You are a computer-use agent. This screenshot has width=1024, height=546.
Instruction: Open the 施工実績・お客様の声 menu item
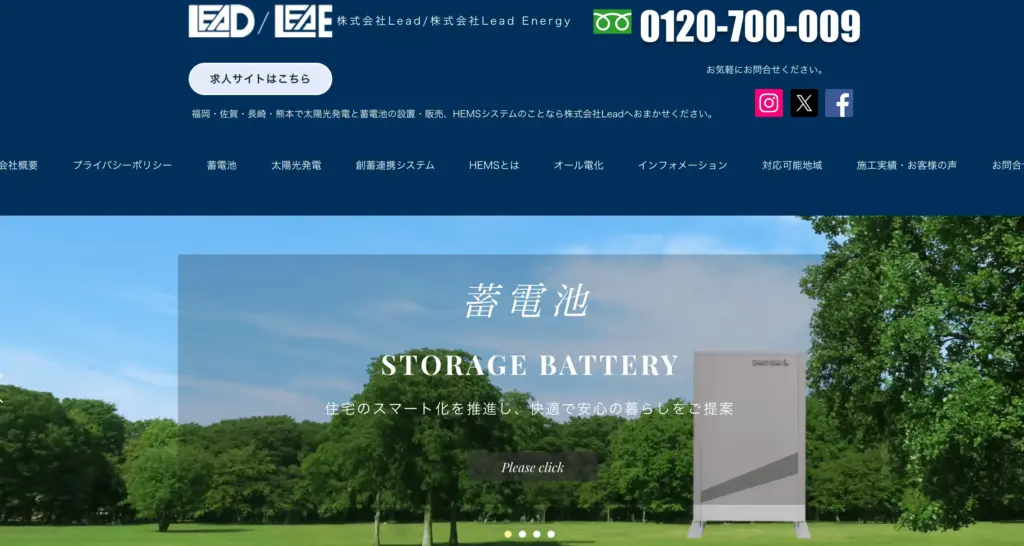pyautogui.click(x=906, y=165)
